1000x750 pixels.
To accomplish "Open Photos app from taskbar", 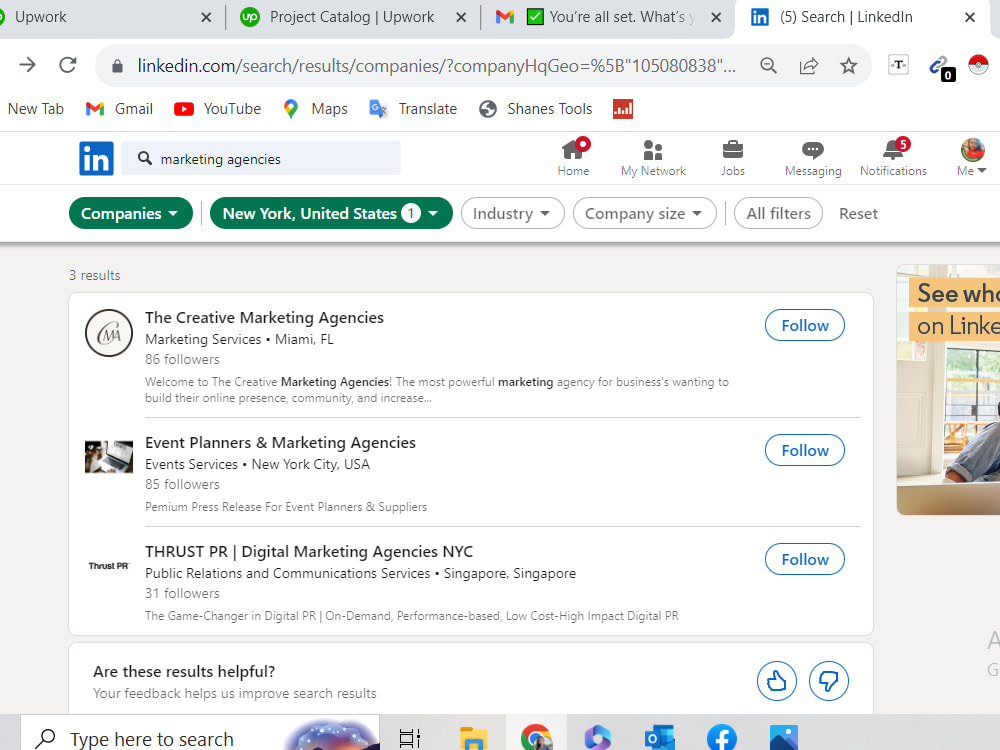I will [x=784, y=738].
